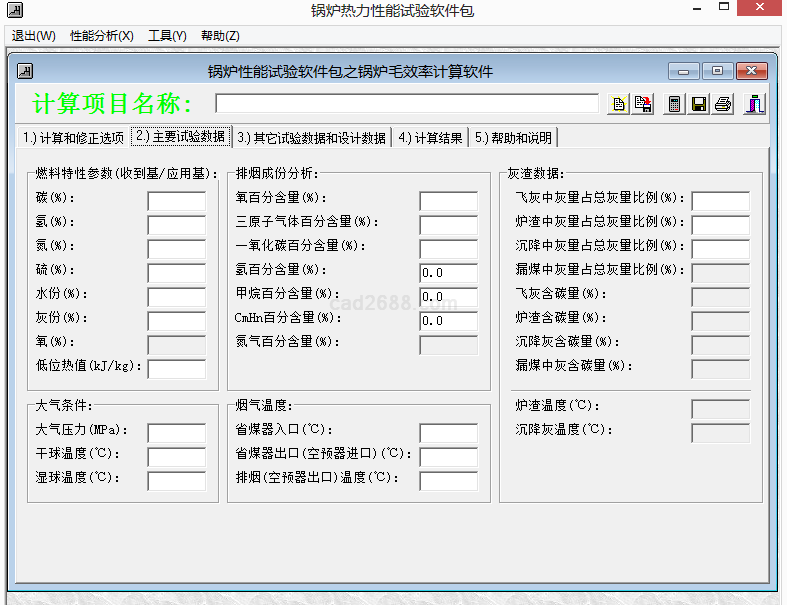Click the exit door icon in toolbar
The width and height of the screenshot is (787, 605).
coord(754,104)
